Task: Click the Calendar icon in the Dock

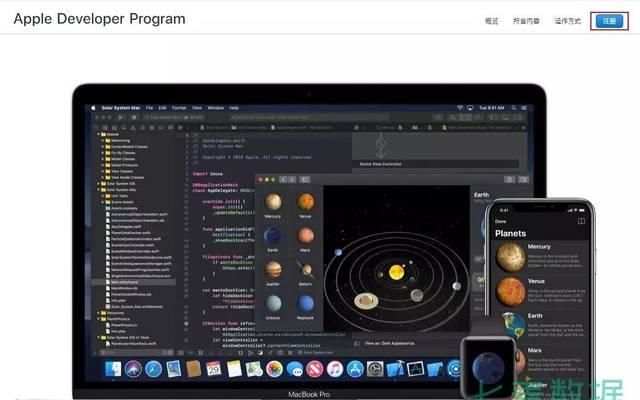Action: [213, 369]
